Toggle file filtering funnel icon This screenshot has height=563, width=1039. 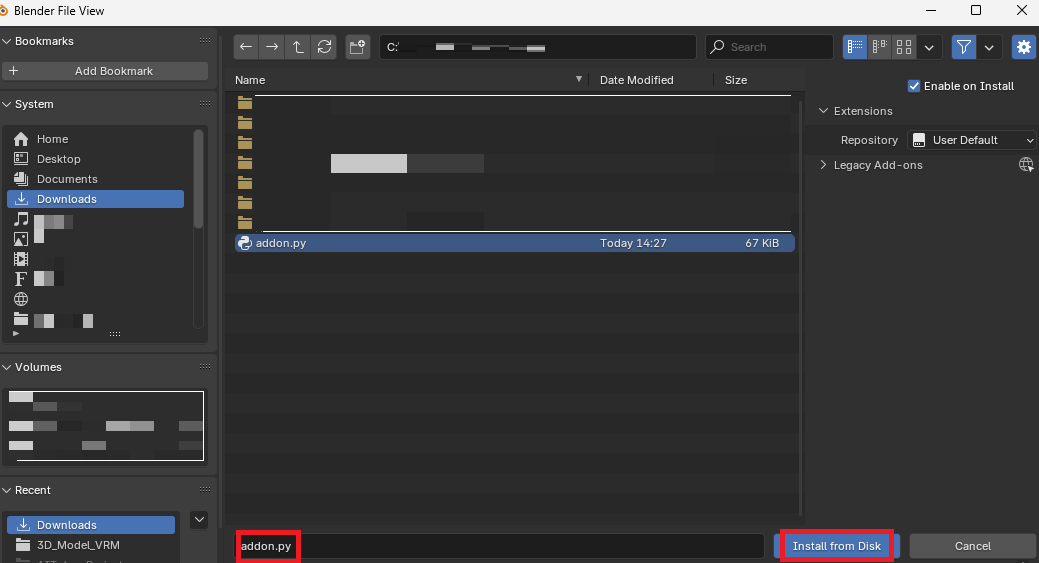(963, 47)
